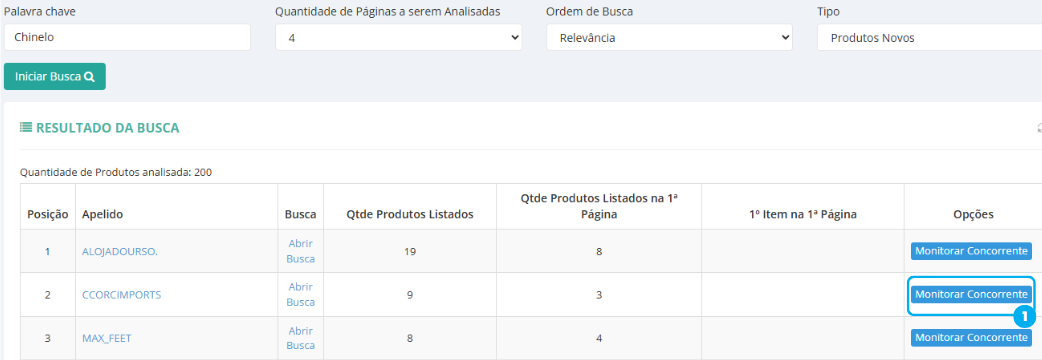Viewport: 1042px width, 360px height.
Task: Click Abrir Busca for MAX_FEET row
Action: [300, 338]
